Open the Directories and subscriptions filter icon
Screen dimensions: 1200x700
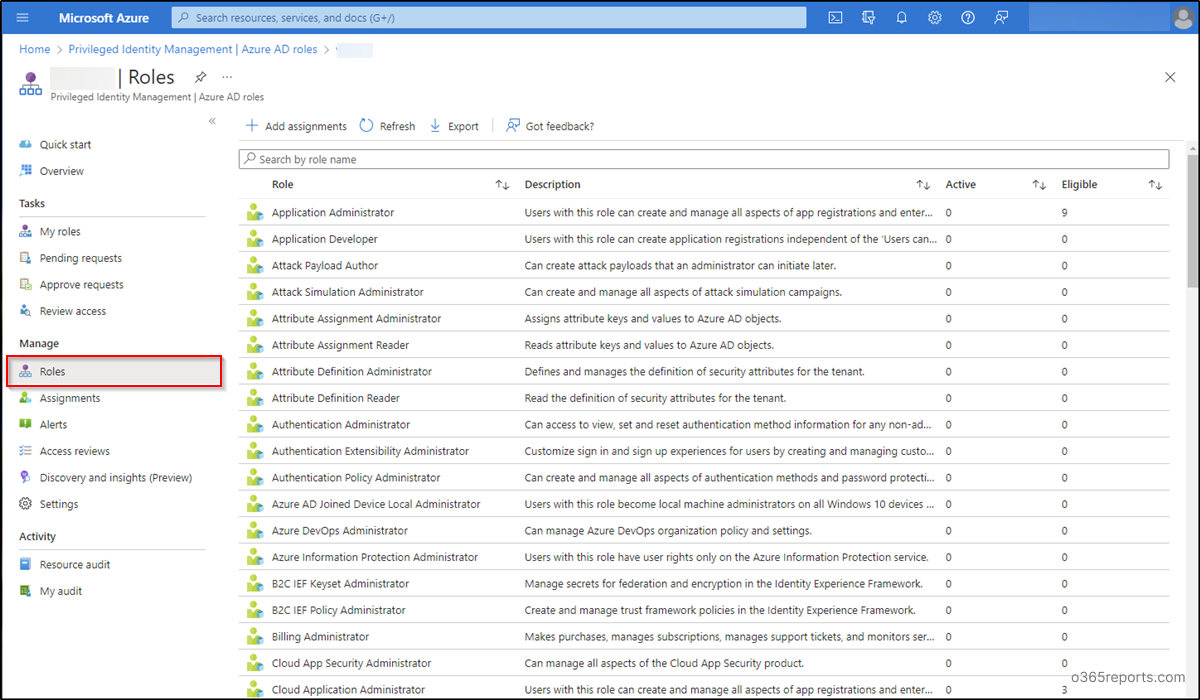(x=868, y=17)
